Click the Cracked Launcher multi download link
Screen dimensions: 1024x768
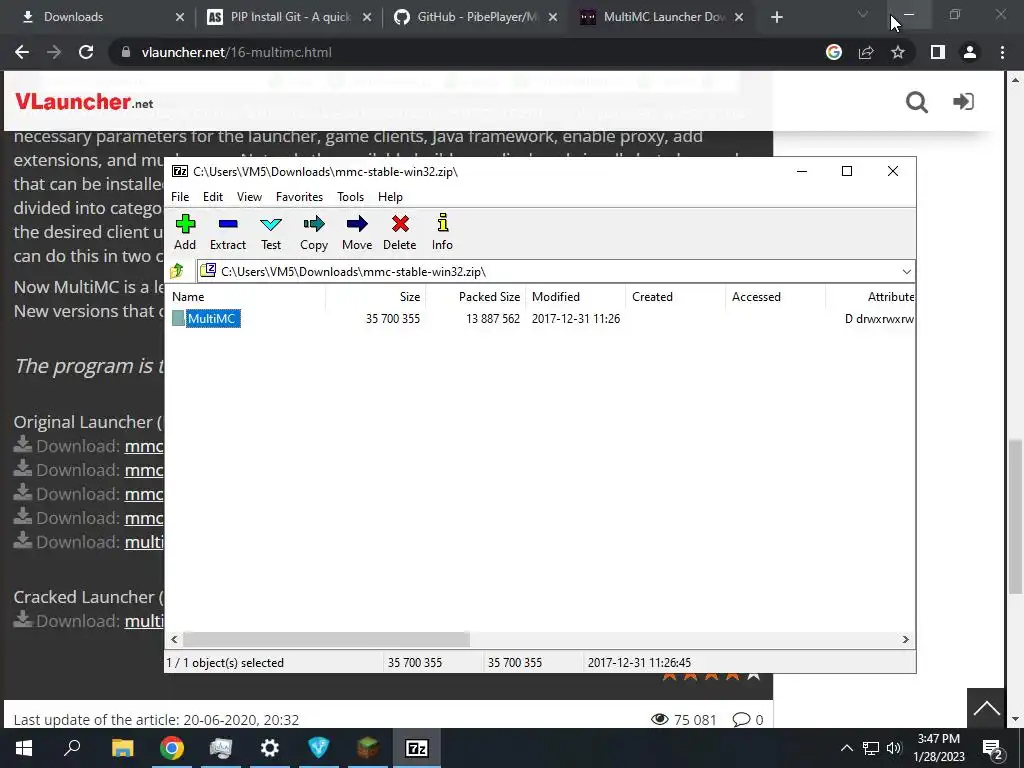(144, 620)
